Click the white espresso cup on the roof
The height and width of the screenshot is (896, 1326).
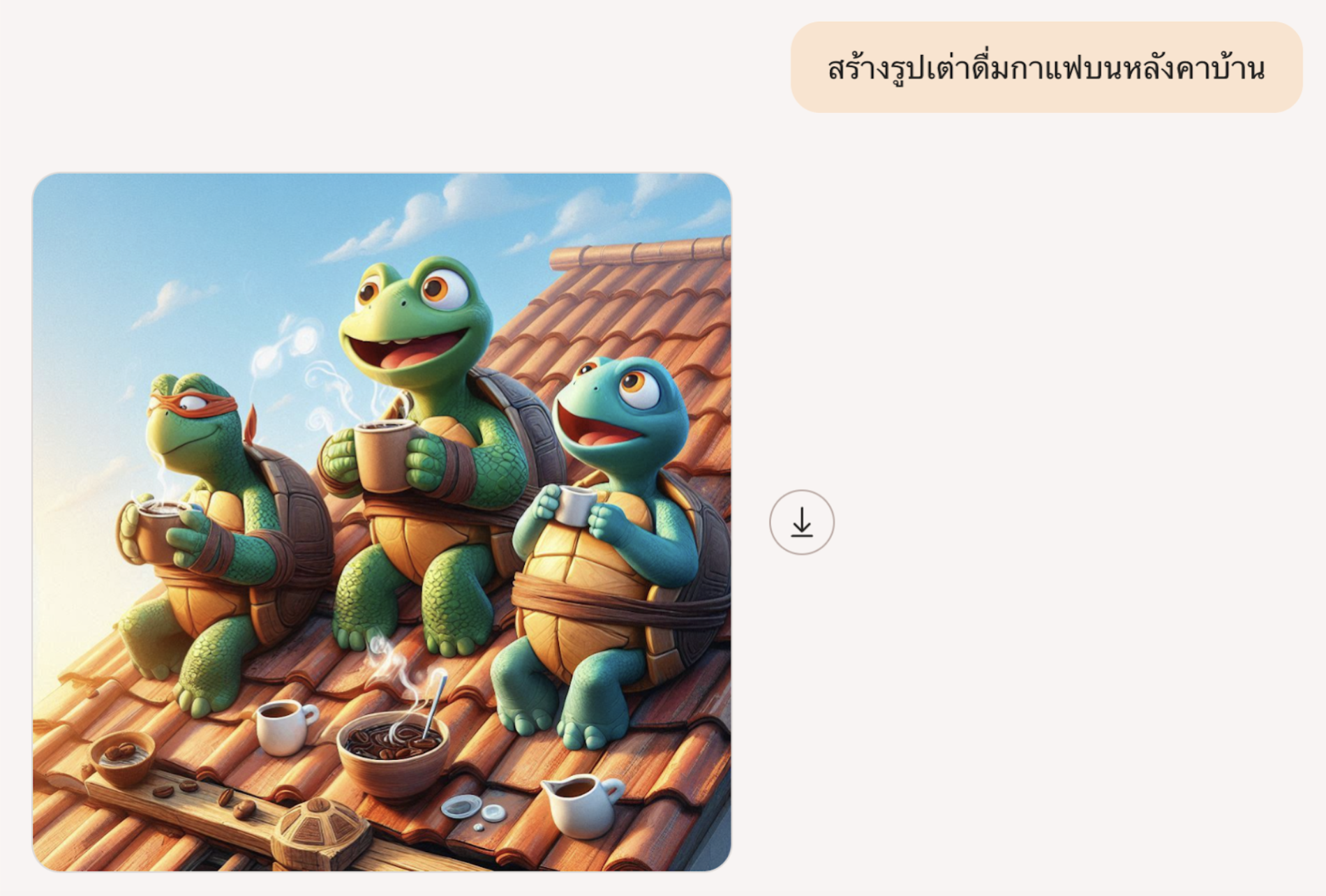(285, 726)
